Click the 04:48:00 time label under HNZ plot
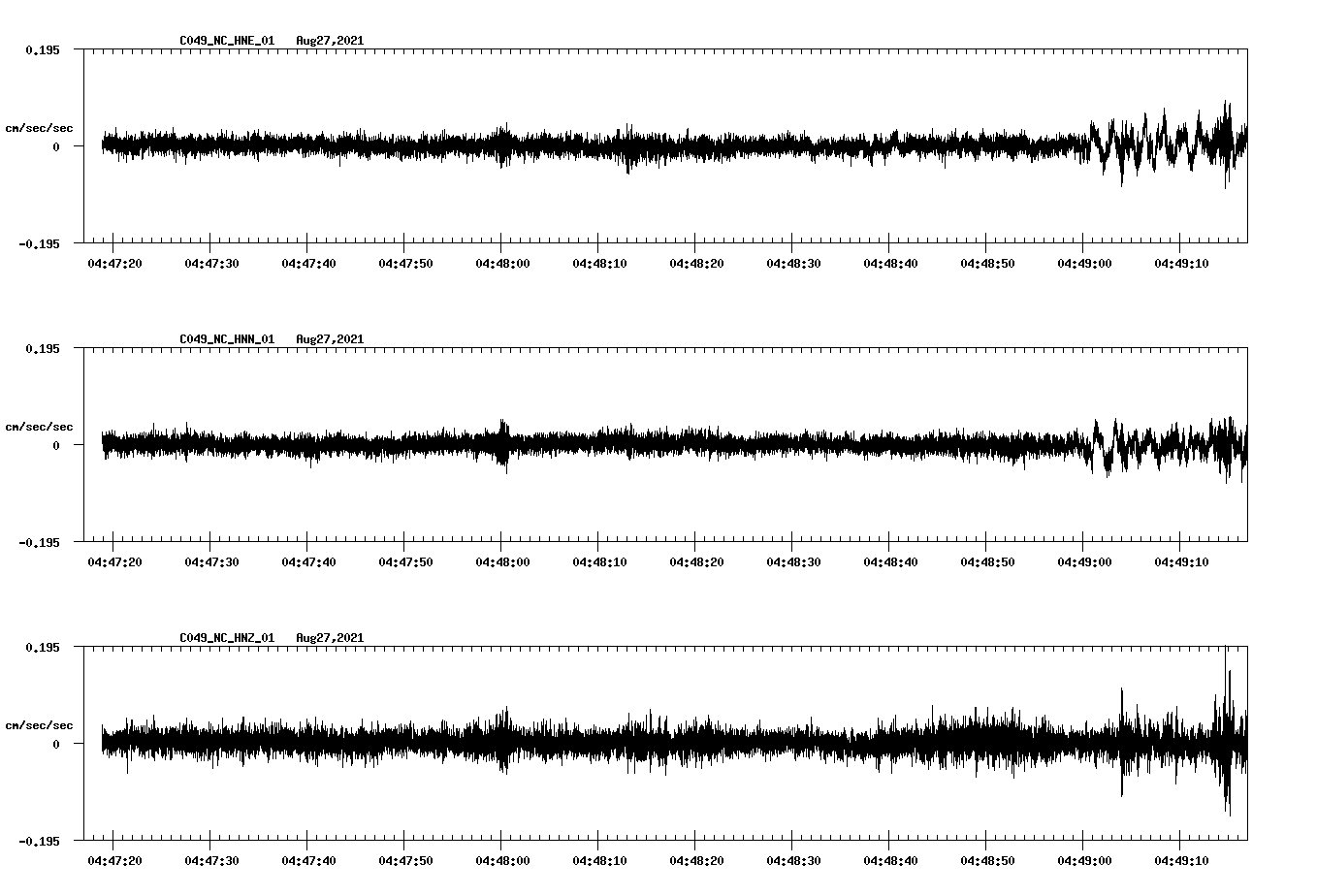Screen dimensions: 1317x896 pyautogui.click(x=502, y=860)
